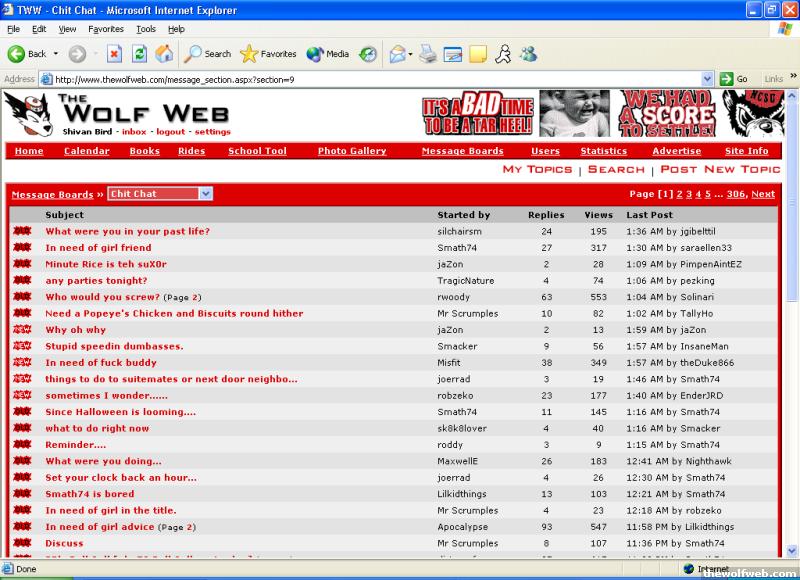Open the address bar URL dropdown arrow
The image size is (800, 580).
707,79
